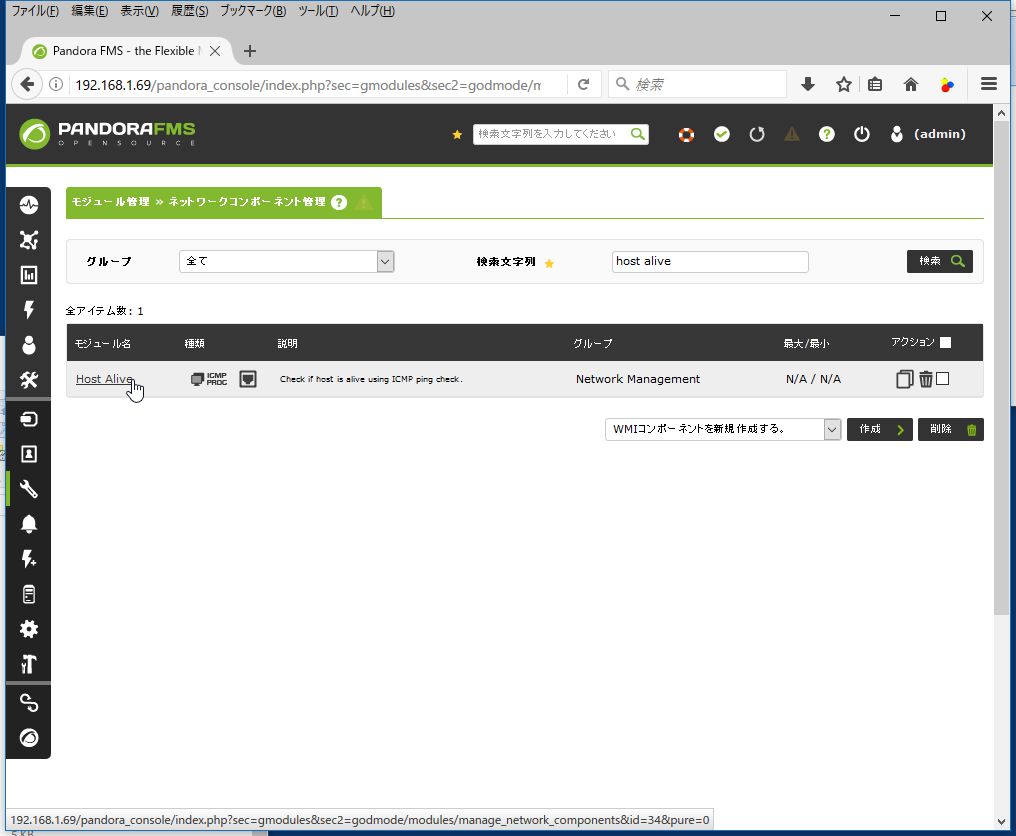Image resolution: width=1016 pixels, height=836 pixels.
Task: Duplicate the Host Alive component
Action: (905, 379)
